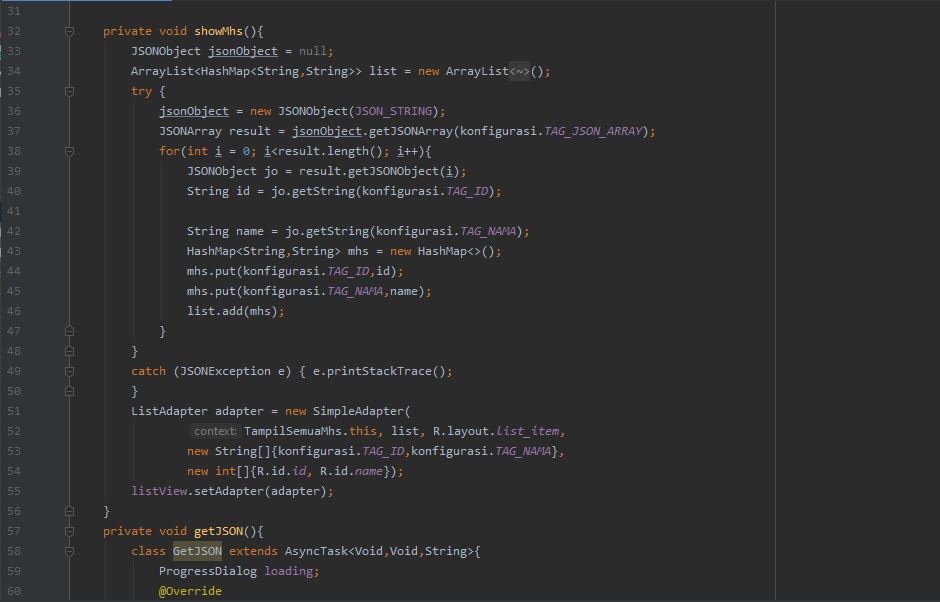Collapse the for loop fold marker at line 38
940x602 pixels.
click(x=70, y=151)
